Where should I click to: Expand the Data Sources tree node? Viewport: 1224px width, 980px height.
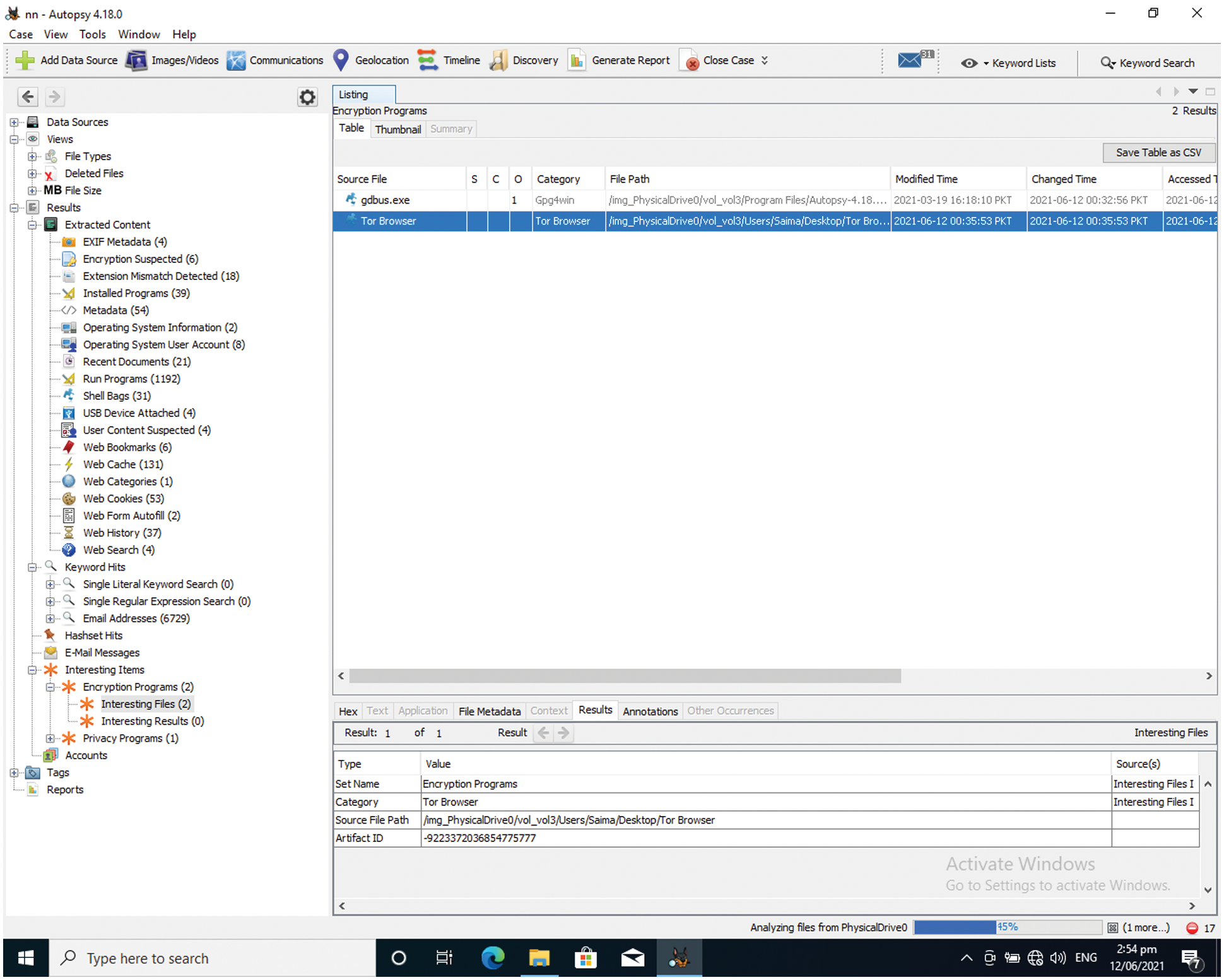14,122
